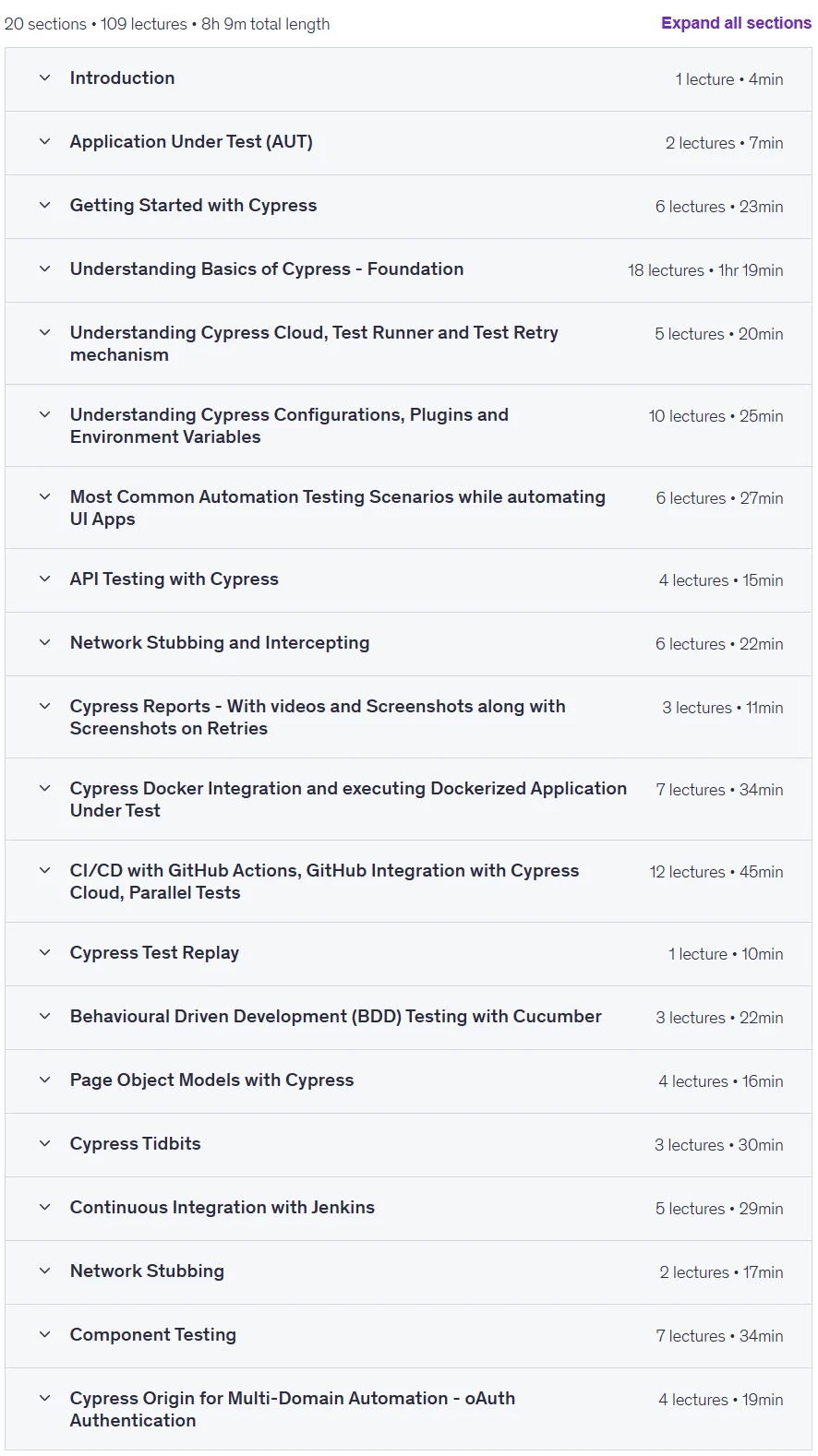
Task: Expand Most Common Automation Testing Scenarios chevron
Action: point(44,497)
